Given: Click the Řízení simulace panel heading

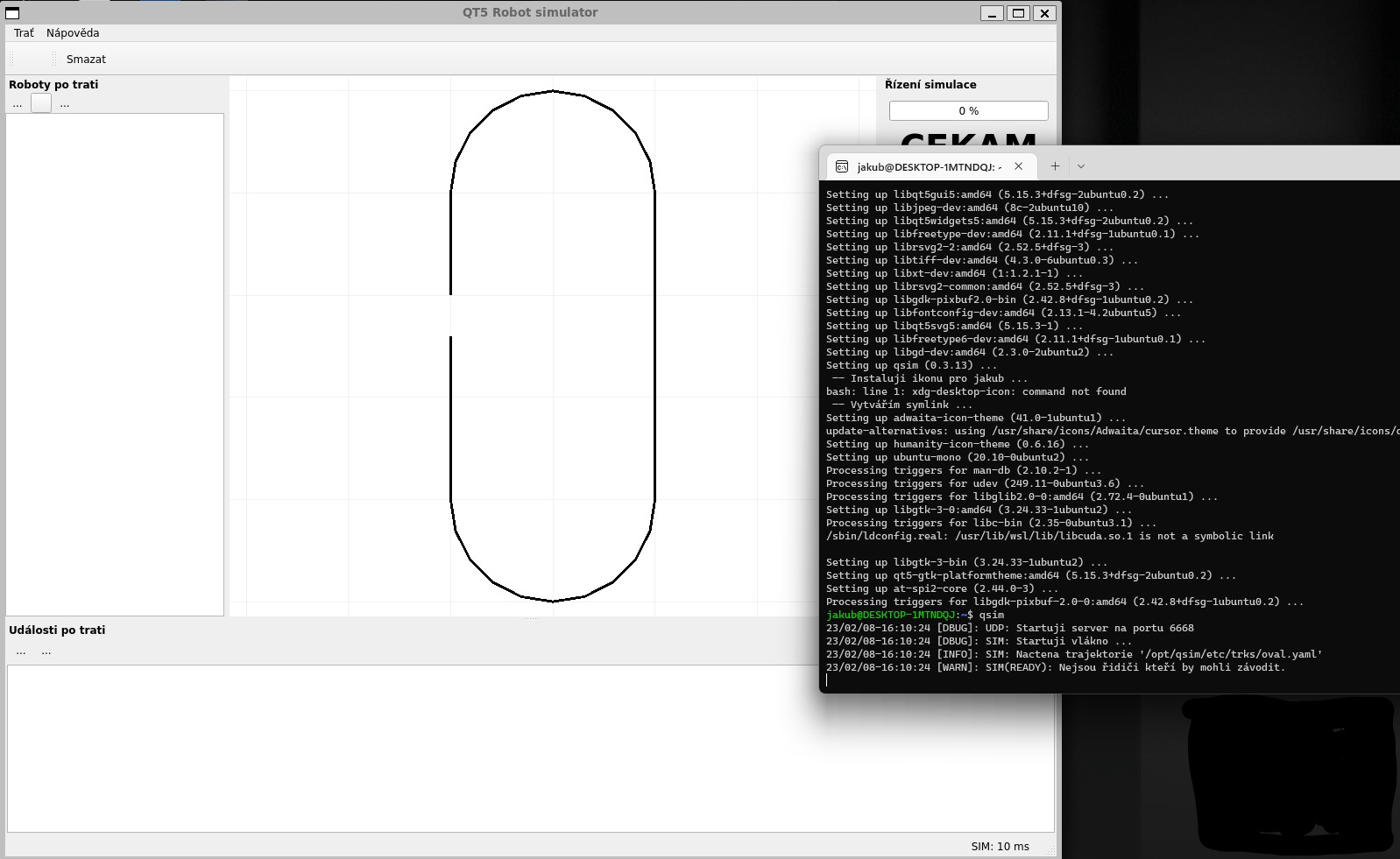Looking at the screenshot, I should (x=930, y=85).
